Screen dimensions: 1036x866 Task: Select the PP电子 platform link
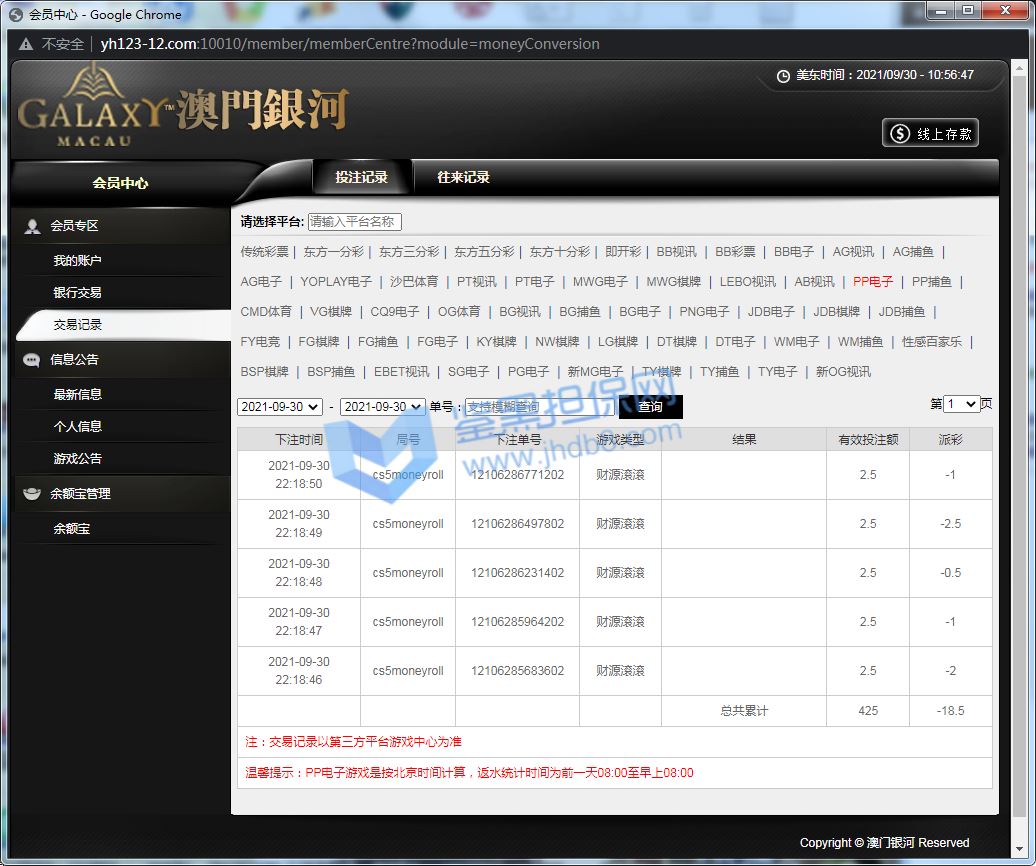point(872,281)
